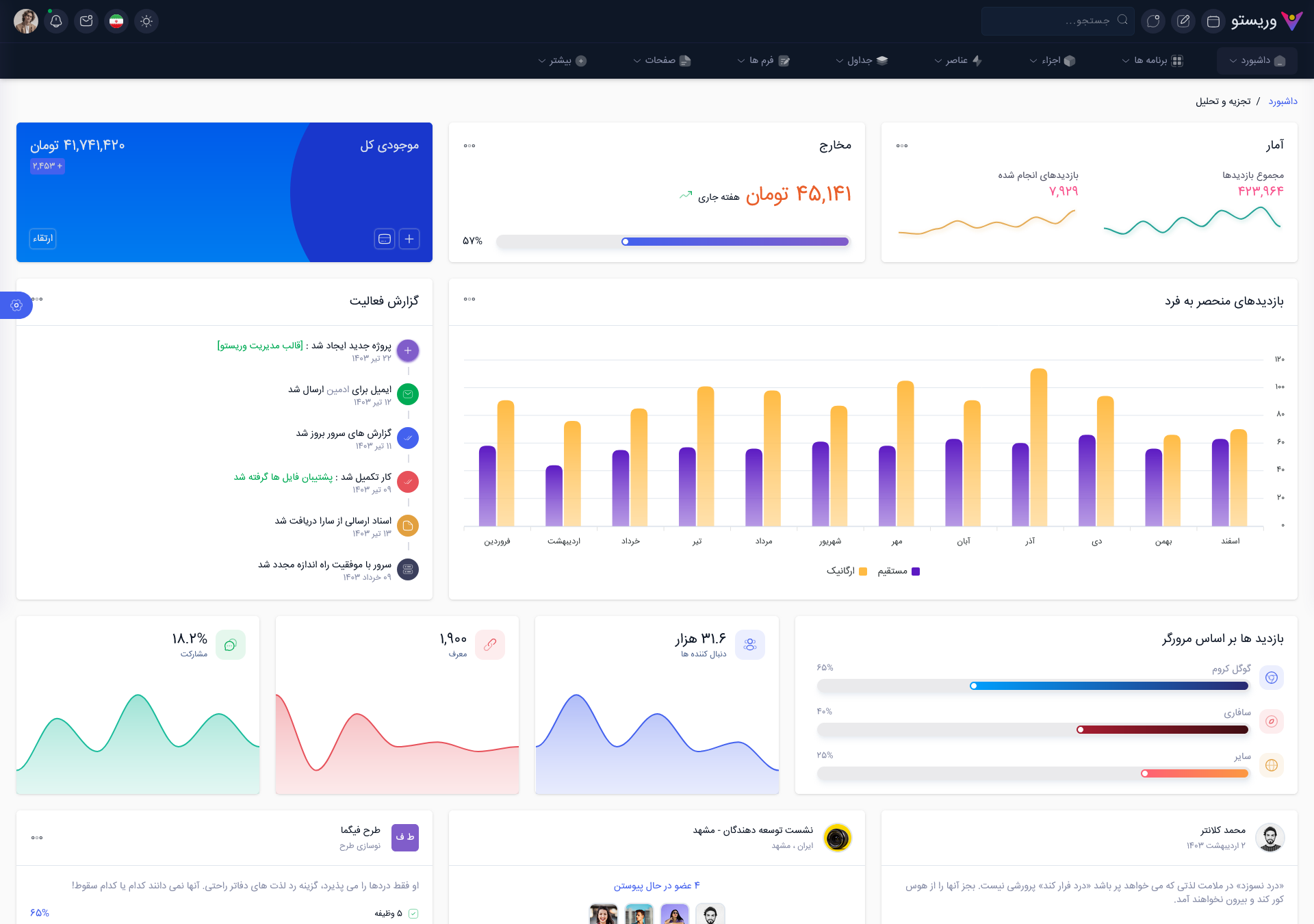Click the orange document activity icon
The height and width of the screenshot is (924, 1314).
[408, 526]
